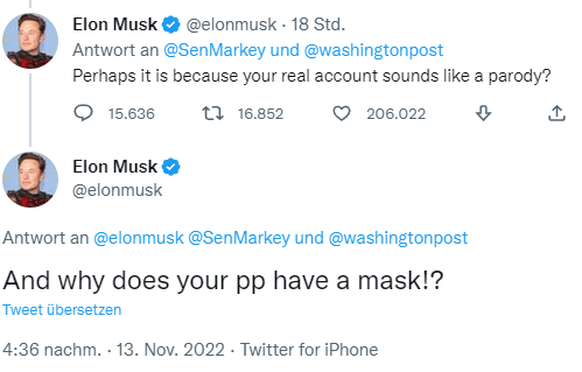Click 206.022 likes count
Viewport: 582px width, 372px height.
click(x=396, y=114)
